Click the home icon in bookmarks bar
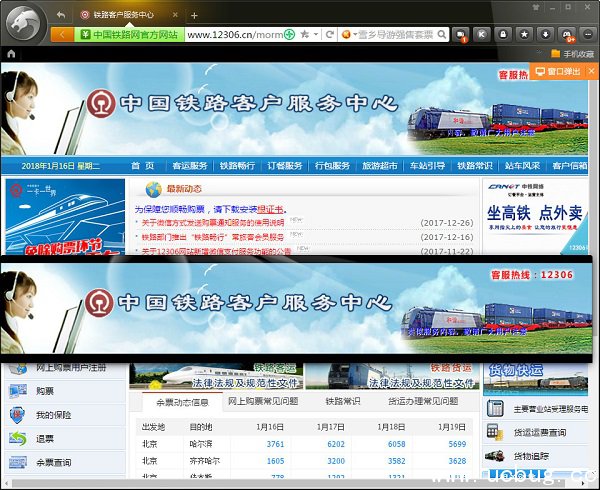Image resolution: width=600 pixels, height=490 pixels. (11, 52)
